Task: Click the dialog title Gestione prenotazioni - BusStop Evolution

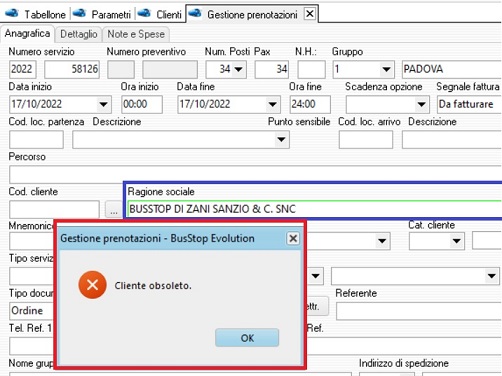Action: pos(157,238)
